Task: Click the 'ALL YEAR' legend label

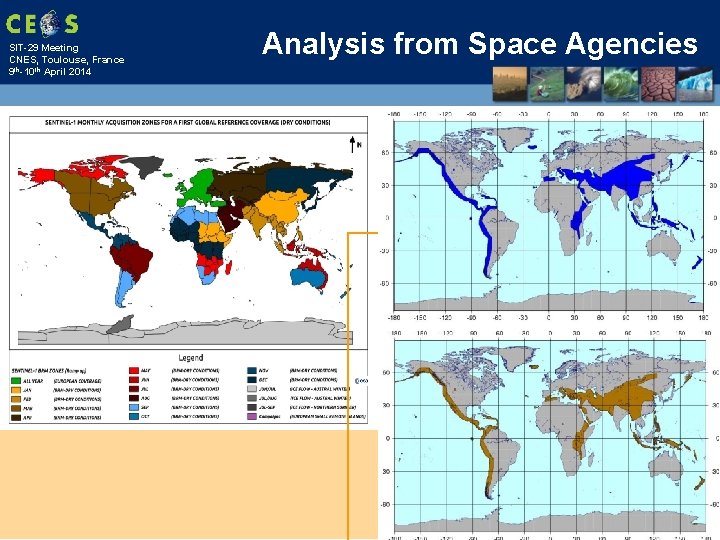Action: (33, 381)
